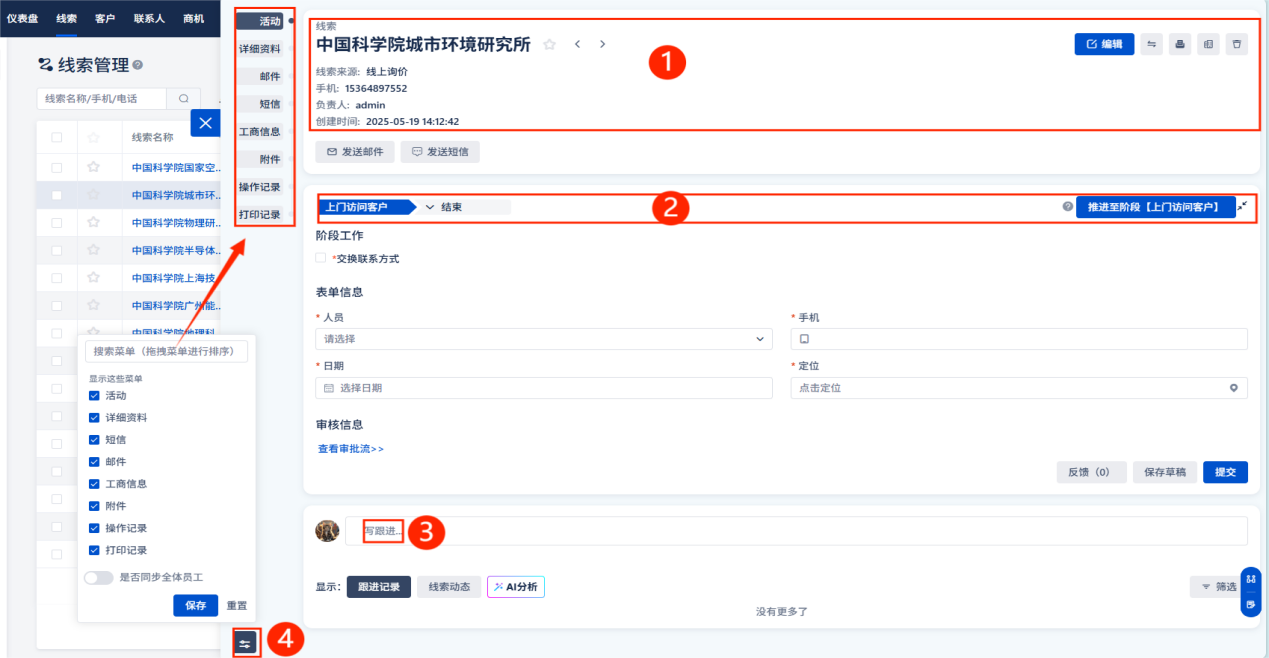This screenshot has height=658, width=1269.
Task: Open 附件 tab in sidebar
Action: coord(269,159)
